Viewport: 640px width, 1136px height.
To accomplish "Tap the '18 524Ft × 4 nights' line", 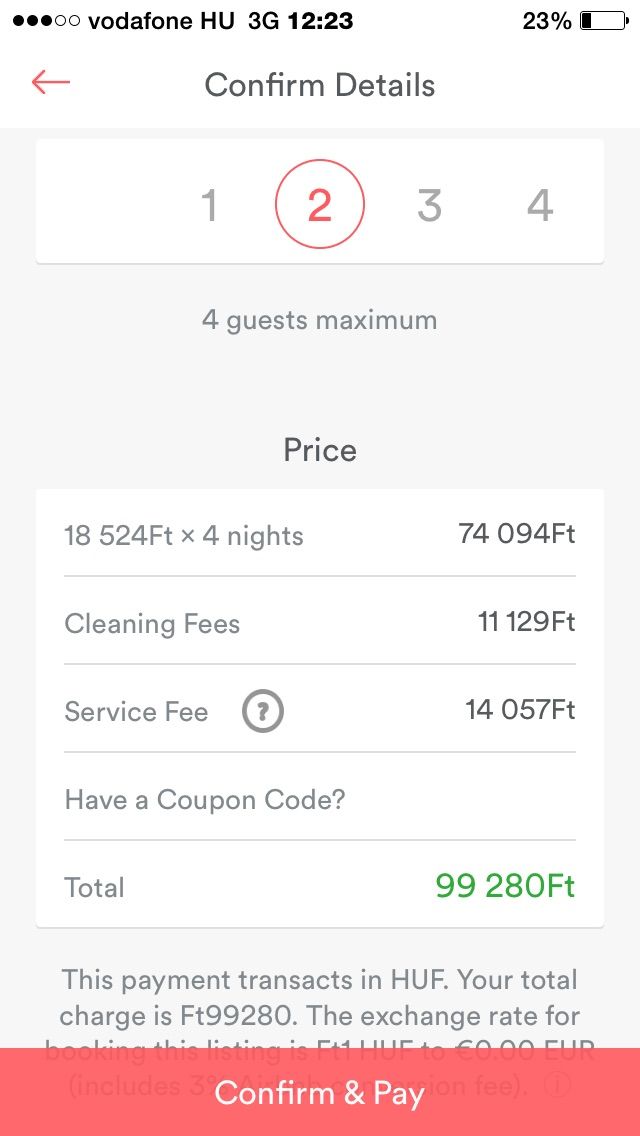I will pos(184,536).
